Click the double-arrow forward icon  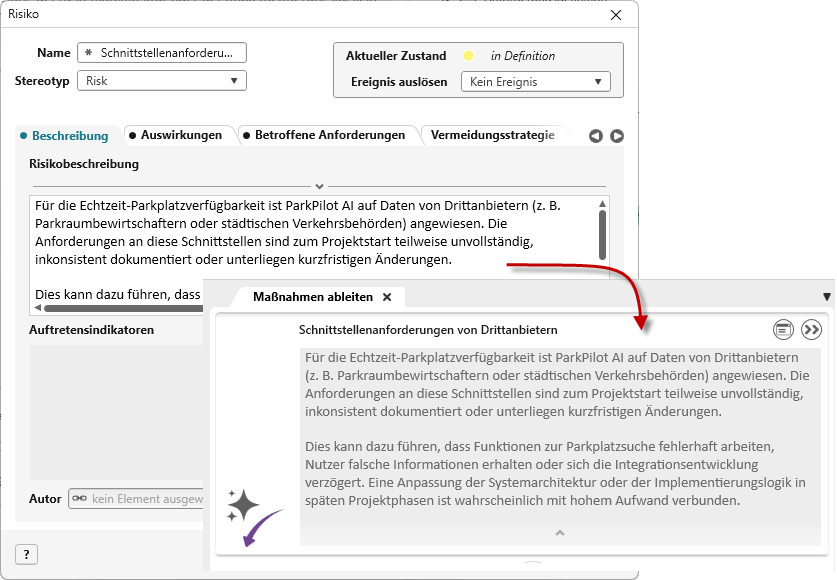coord(811,329)
